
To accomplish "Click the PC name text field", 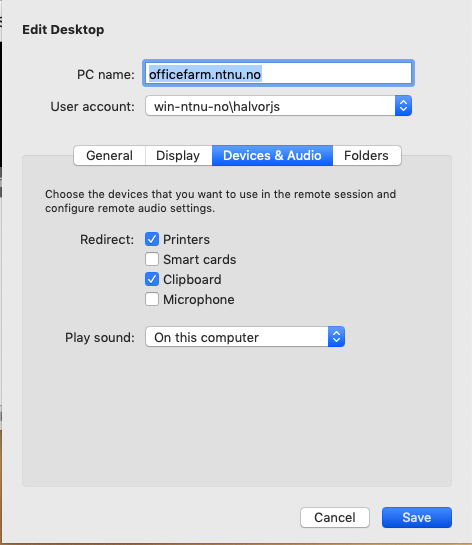I will pyautogui.click(x=278, y=74).
